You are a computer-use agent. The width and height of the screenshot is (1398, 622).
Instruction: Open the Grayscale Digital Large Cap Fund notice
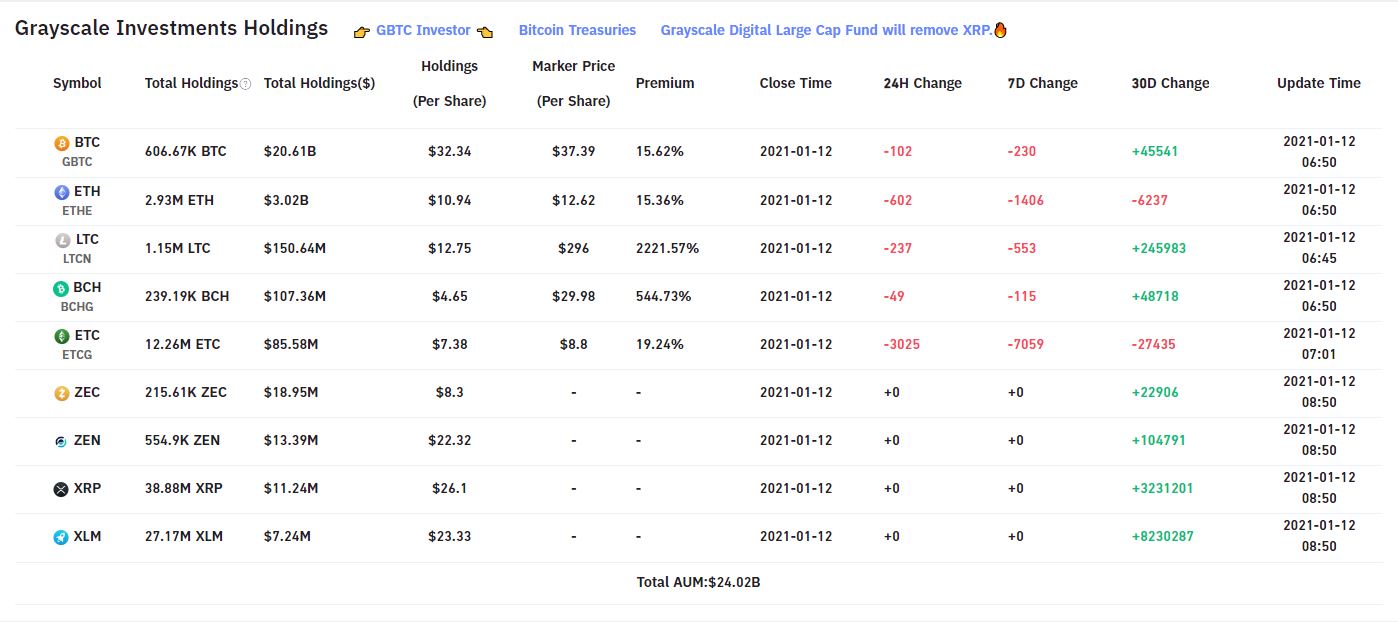coord(827,30)
